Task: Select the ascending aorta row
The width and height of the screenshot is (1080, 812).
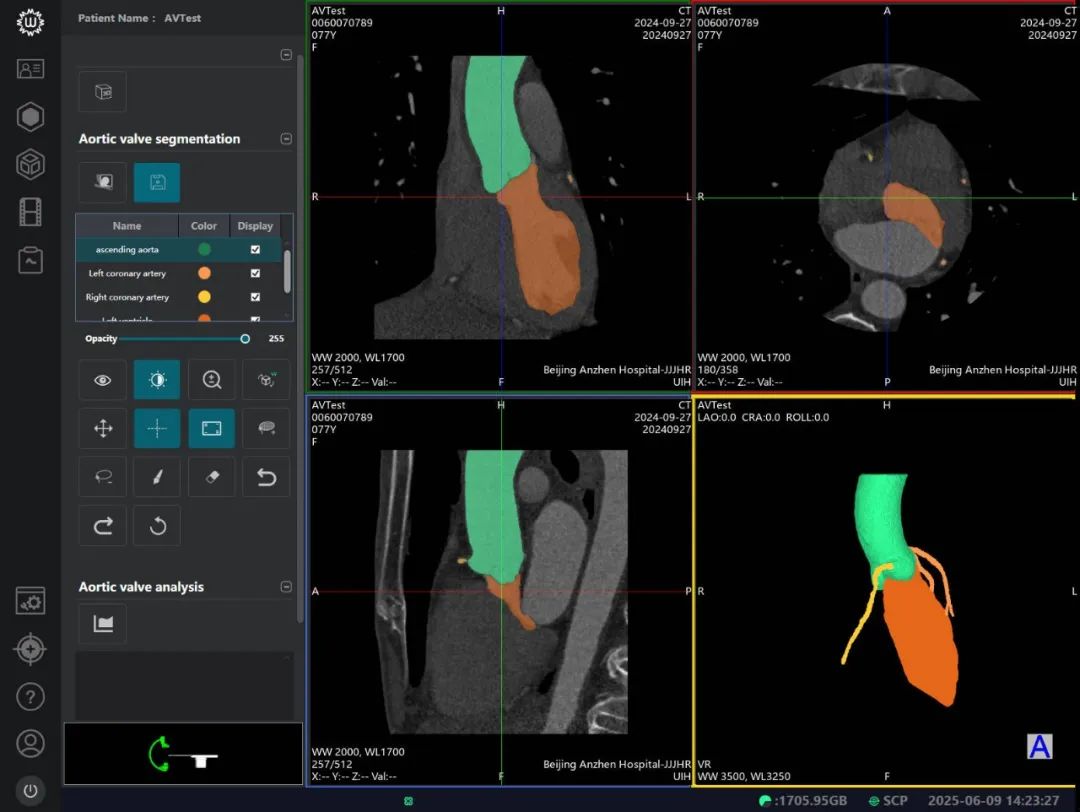Action: [127, 249]
